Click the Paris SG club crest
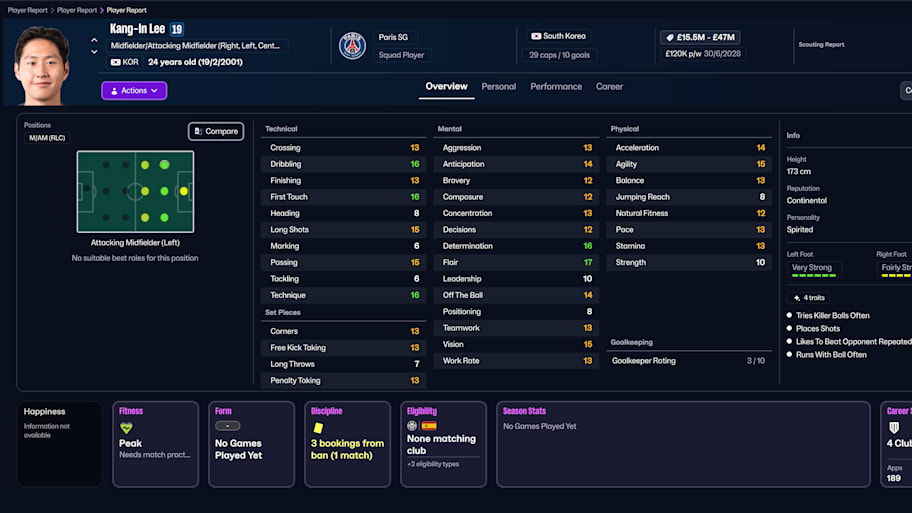 (352, 45)
